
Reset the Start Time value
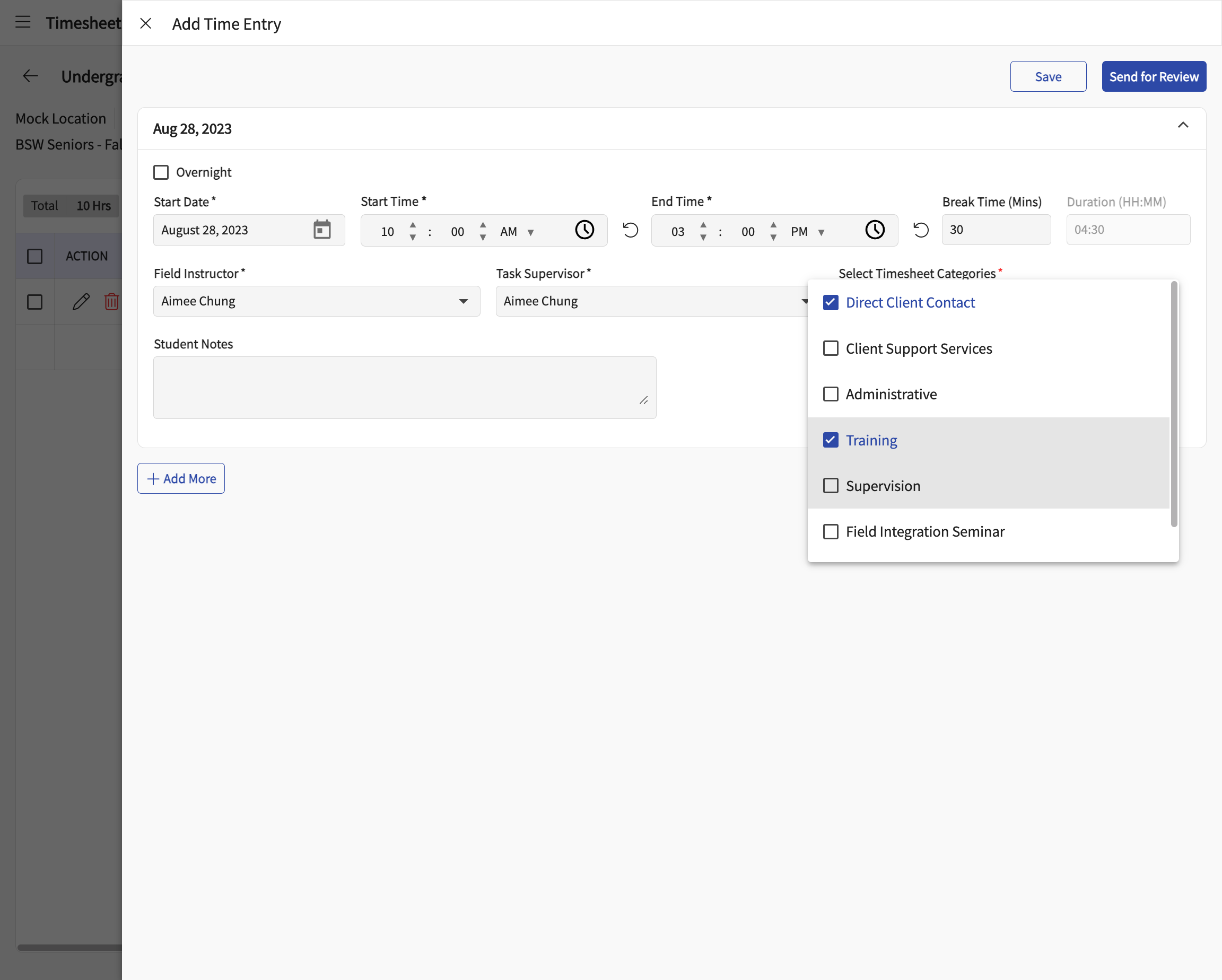point(630,230)
